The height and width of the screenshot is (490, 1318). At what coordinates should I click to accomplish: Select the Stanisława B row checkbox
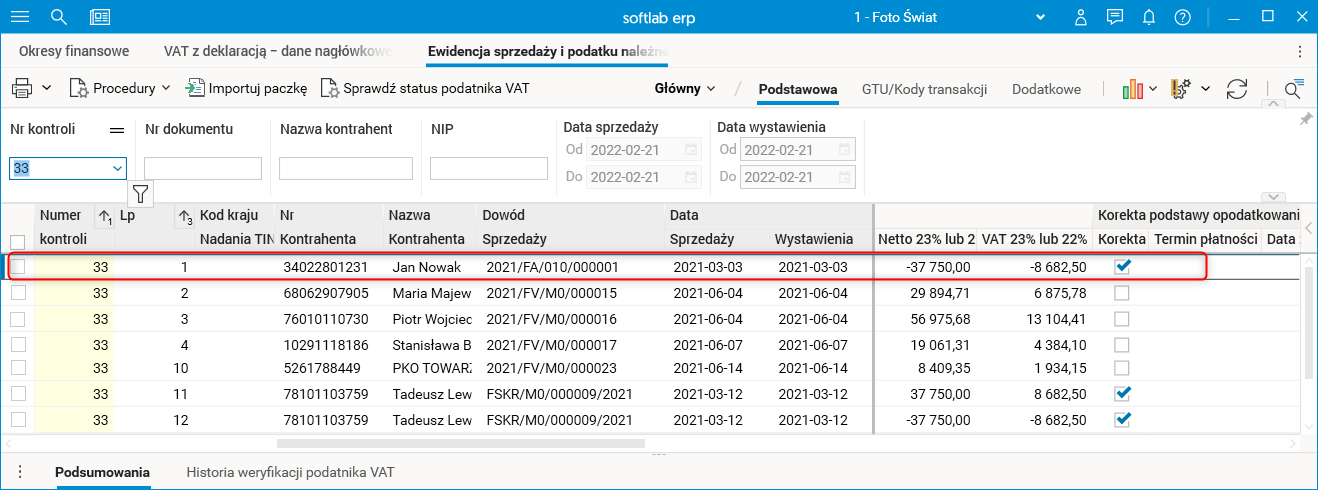click(17, 344)
